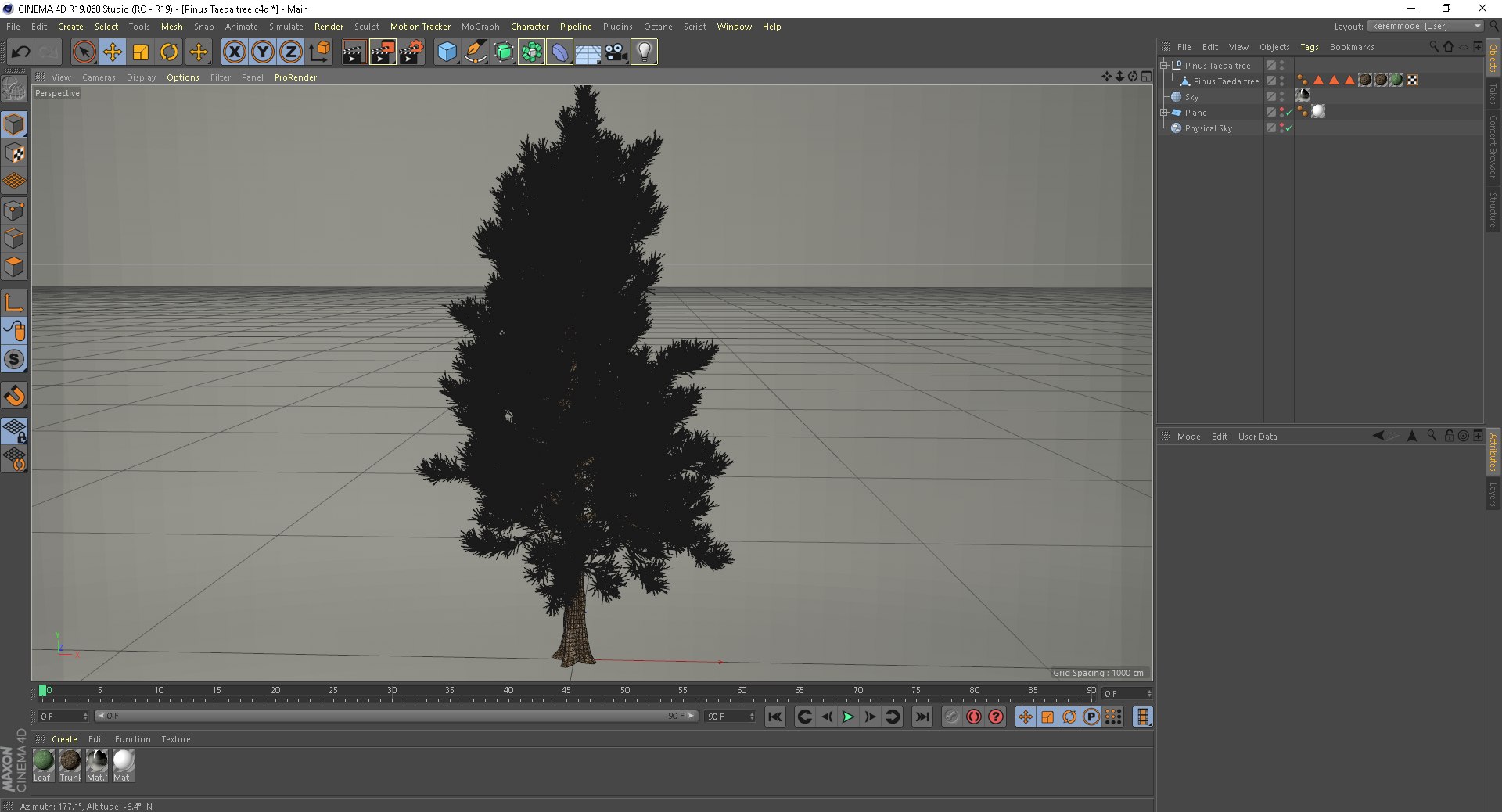
Task: Click the checkerboard UVW tag
Action: [1412, 80]
